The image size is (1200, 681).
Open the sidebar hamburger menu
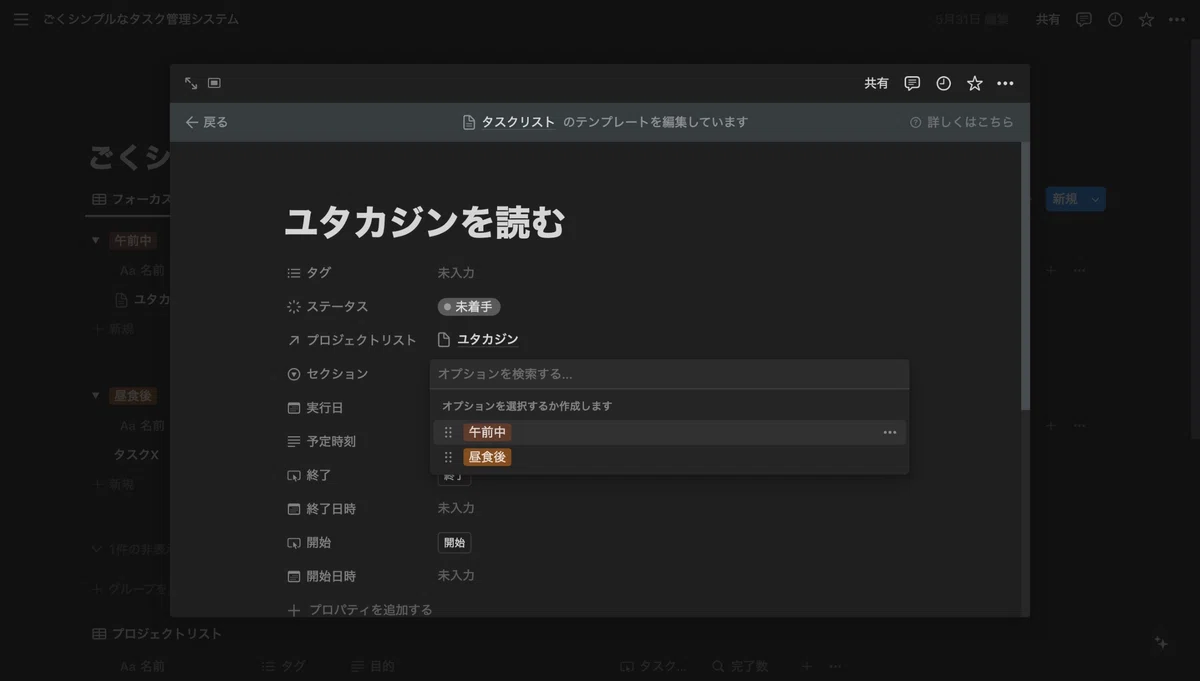click(x=21, y=19)
